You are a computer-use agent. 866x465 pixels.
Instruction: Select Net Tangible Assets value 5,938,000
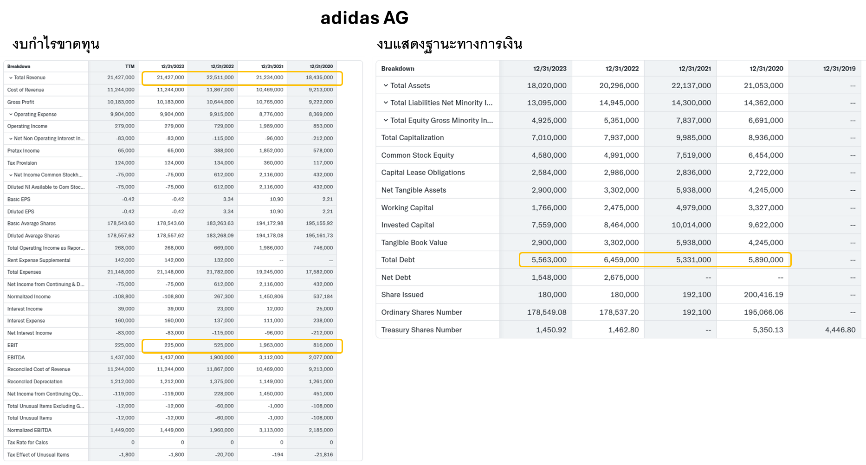[x=694, y=190]
